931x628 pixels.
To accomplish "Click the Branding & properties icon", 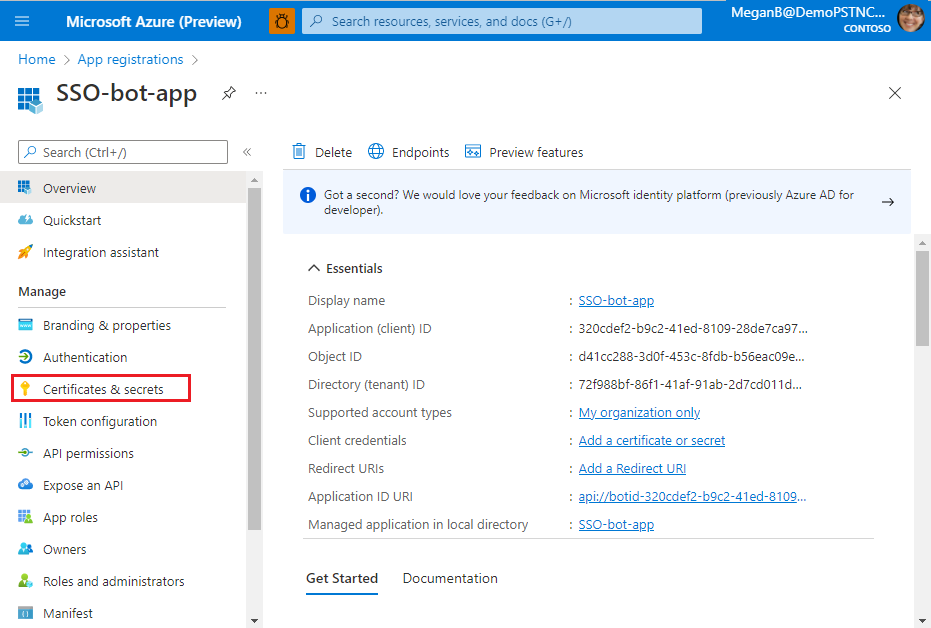I will tap(26, 325).
